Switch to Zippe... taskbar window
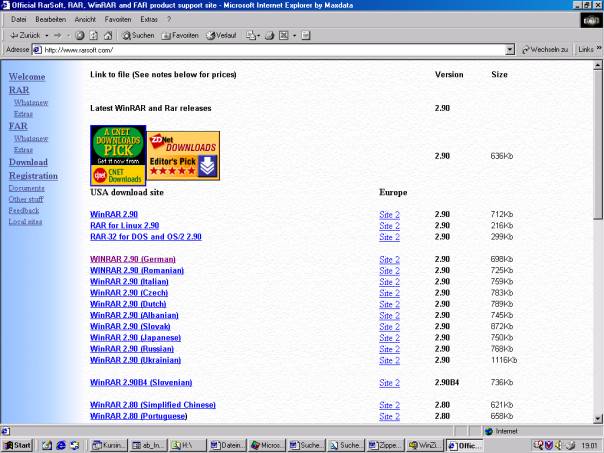Viewport: 604px width, 453px height. coord(384,445)
